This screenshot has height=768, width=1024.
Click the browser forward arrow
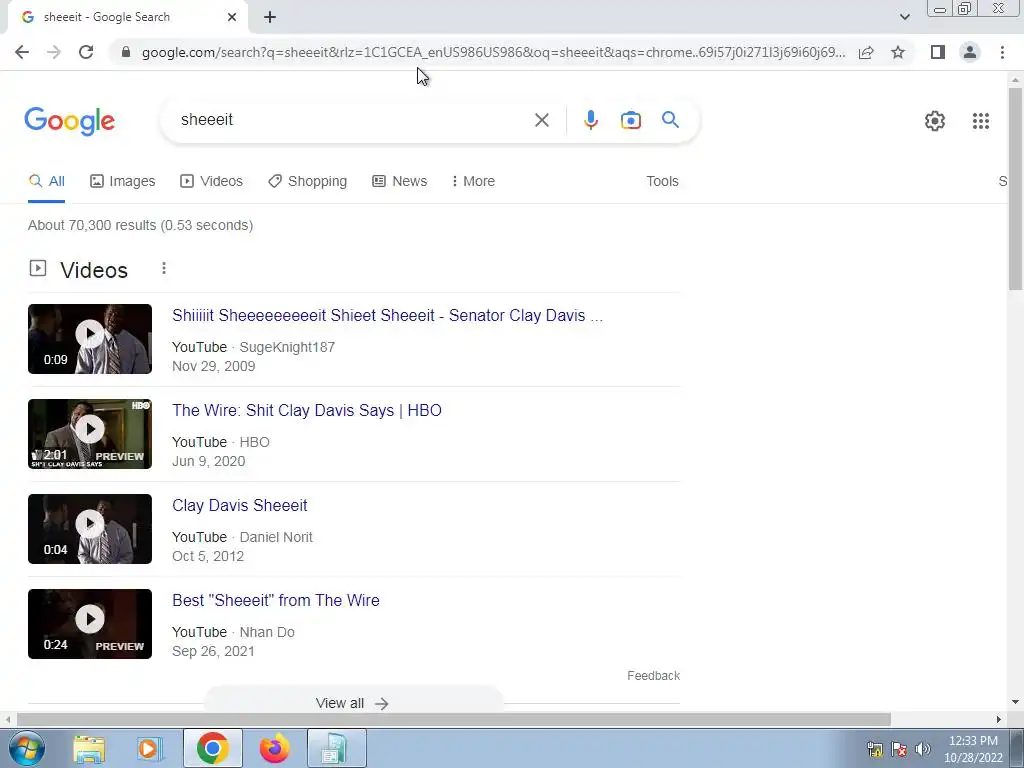54,52
